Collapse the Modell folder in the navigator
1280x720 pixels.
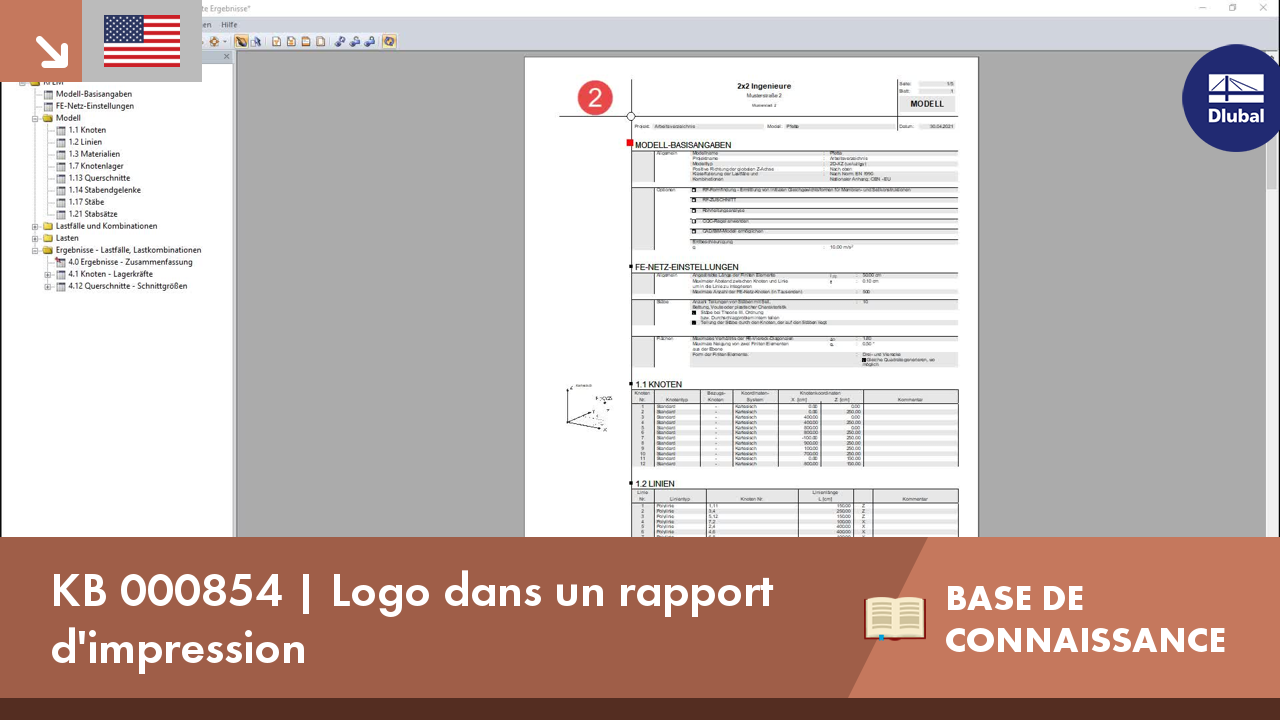pyautogui.click(x=34, y=117)
